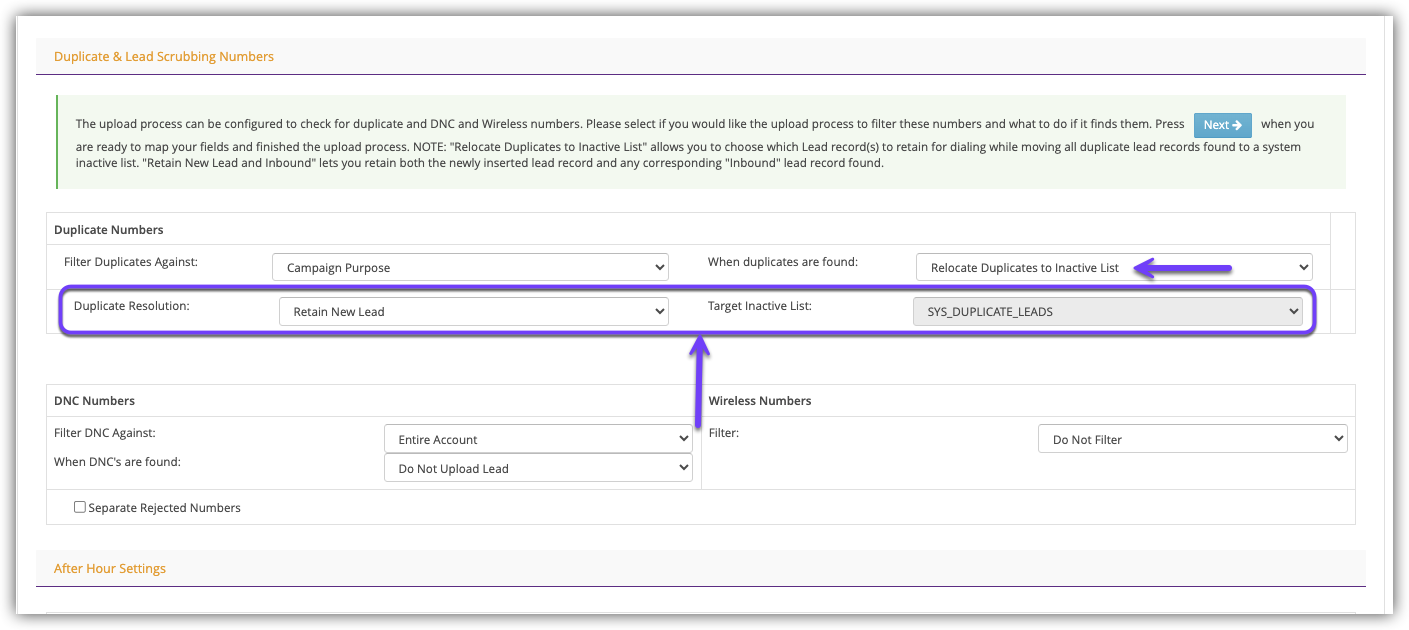Click the Target Inactive List field label

[x=760, y=306]
